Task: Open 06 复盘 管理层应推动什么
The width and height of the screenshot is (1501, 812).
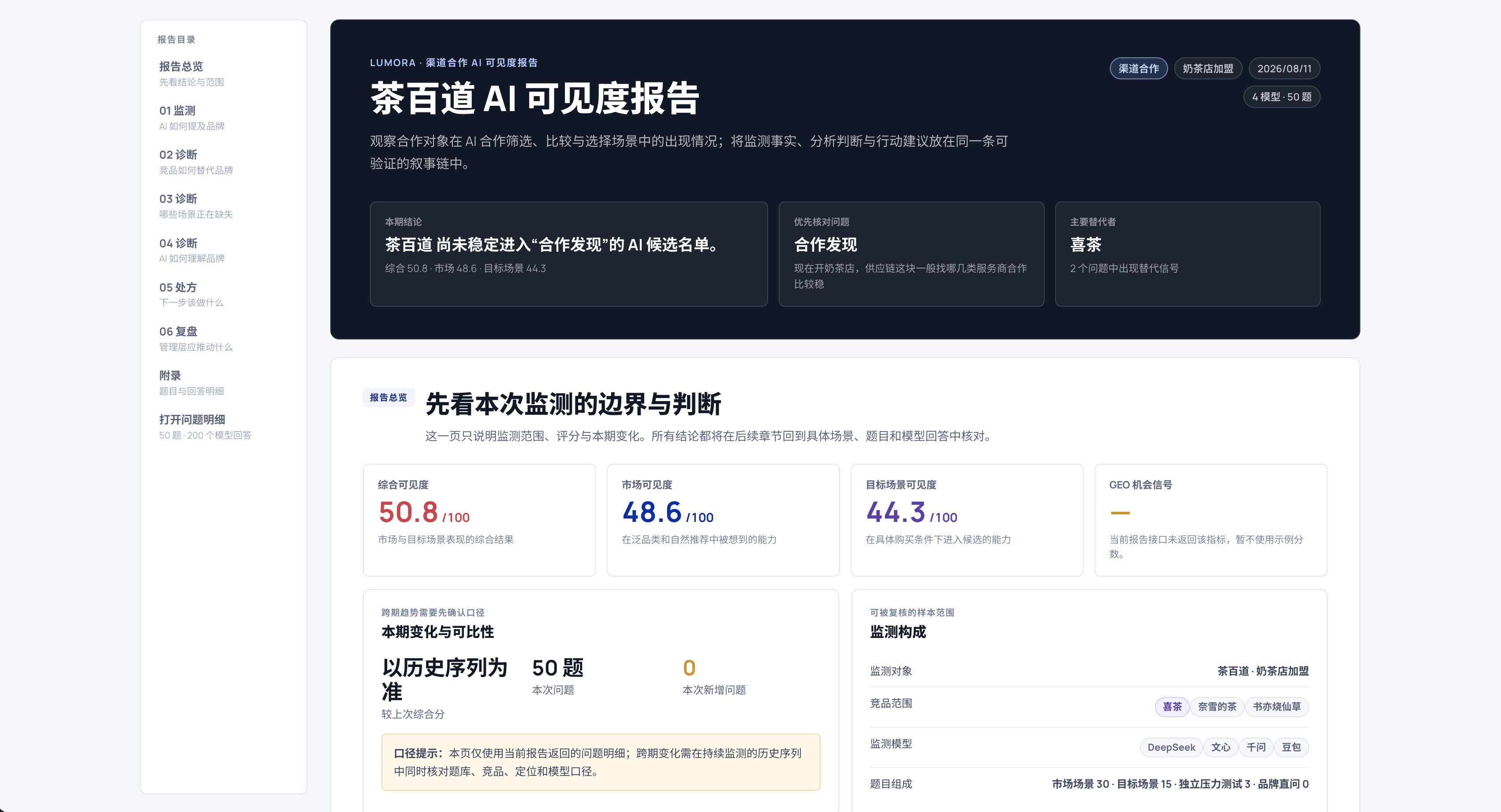Action: coord(223,339)
